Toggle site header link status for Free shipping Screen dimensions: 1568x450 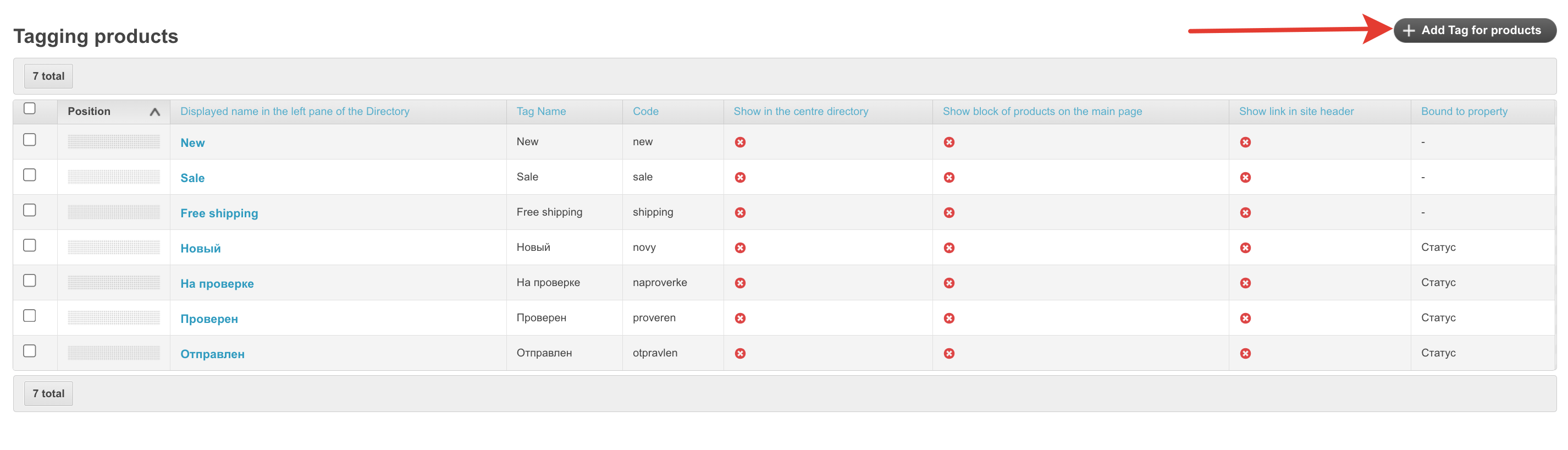click(1245, 213)
